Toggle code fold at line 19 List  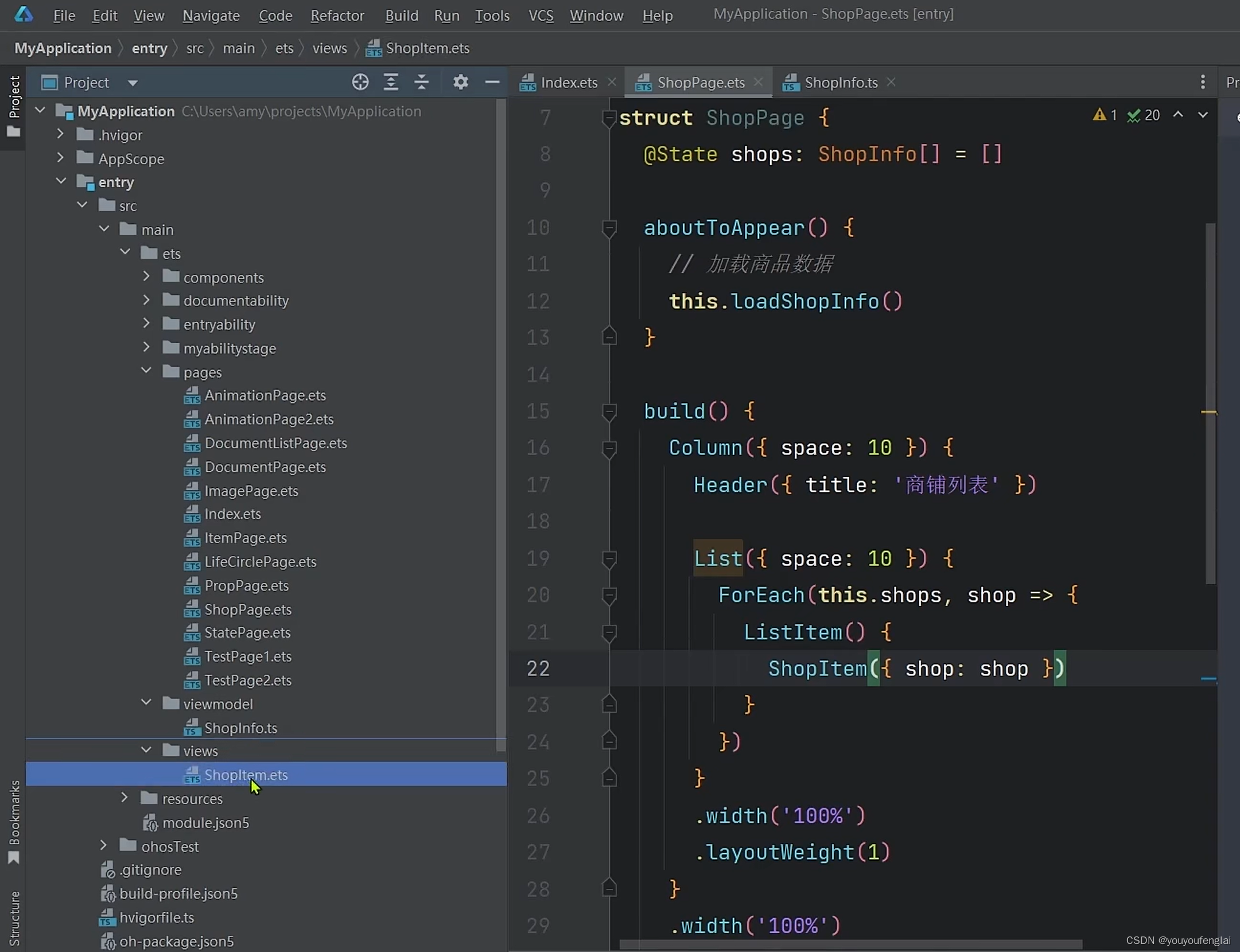609,559
